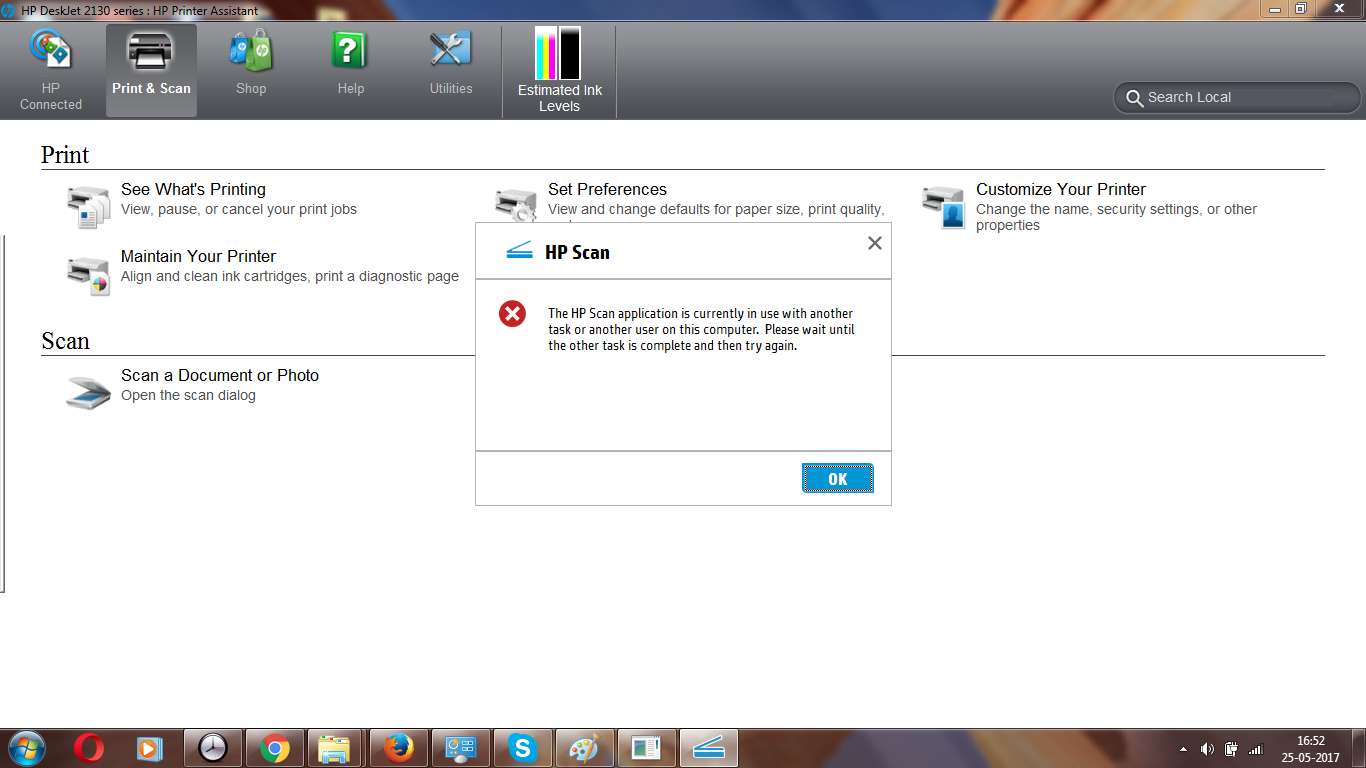This screenshot has width=1366, height=768.
Task: Open the Customize Your Printer link
Action: pyautogui.click(x=1061, y=189)
